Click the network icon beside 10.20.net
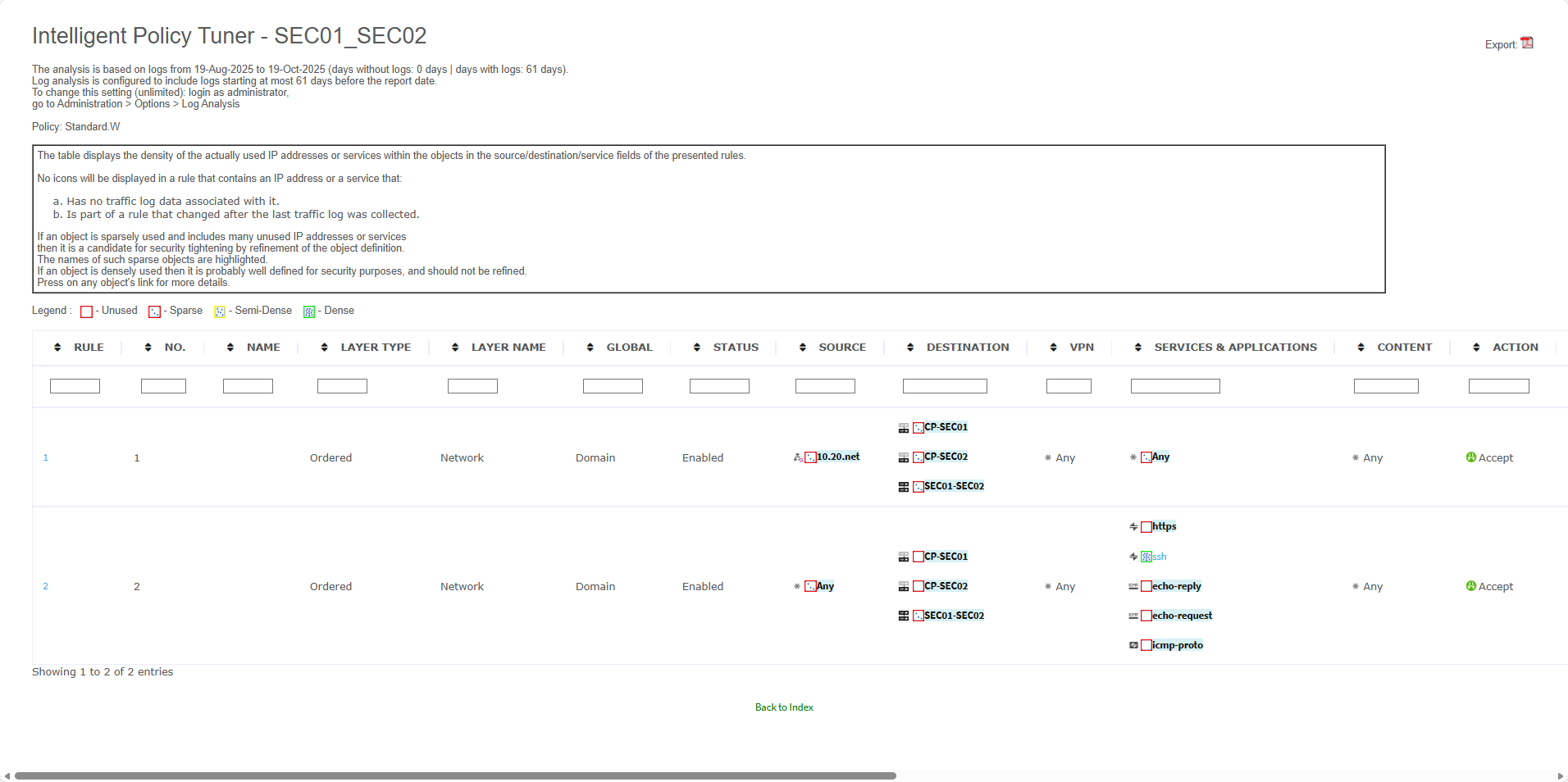Image resolution: width=1568 pixels, height=782 pixels. point(798,457)
